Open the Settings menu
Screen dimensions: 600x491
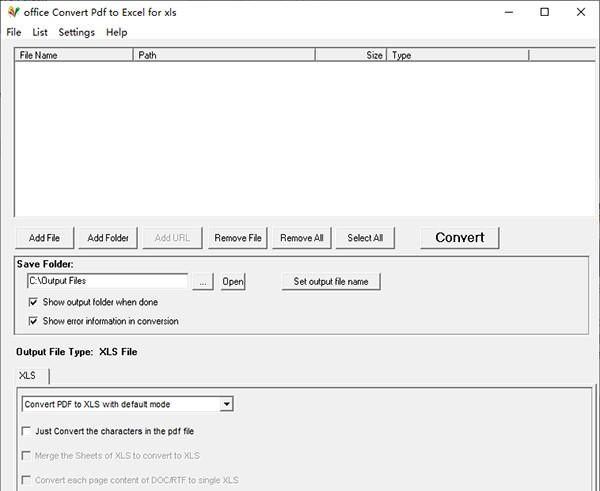click(77, 33)
